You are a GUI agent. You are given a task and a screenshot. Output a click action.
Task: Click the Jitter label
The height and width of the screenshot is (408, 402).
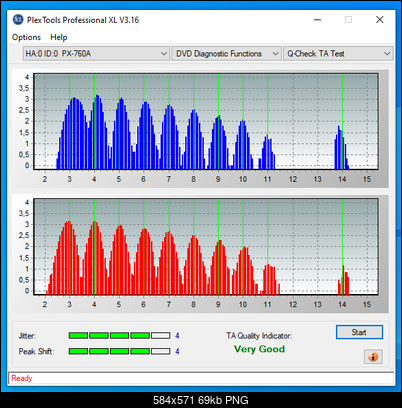click(x=27, y=336)
